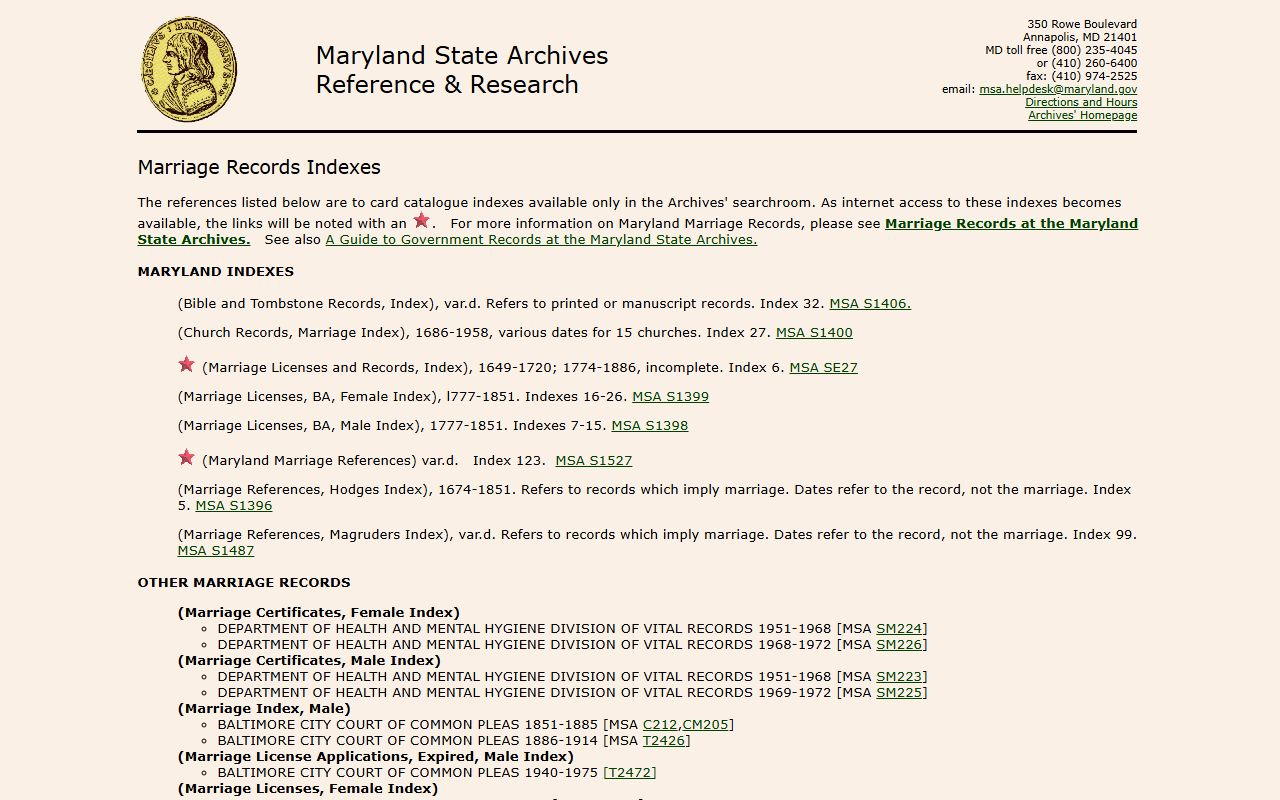Image resolution: width=1280 pixels, height=800 pixels.
Task: Open the SM224 series link
Action: tap(899, 629)
